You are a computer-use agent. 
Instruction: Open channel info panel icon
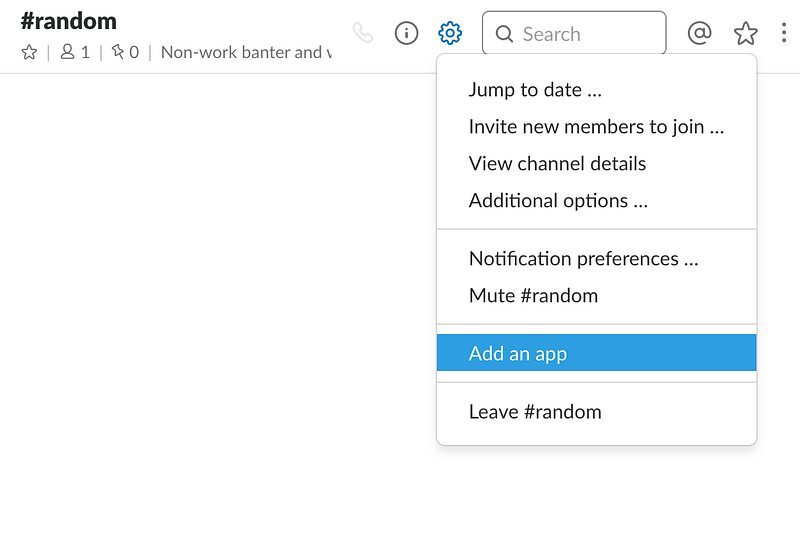point(406,33)
